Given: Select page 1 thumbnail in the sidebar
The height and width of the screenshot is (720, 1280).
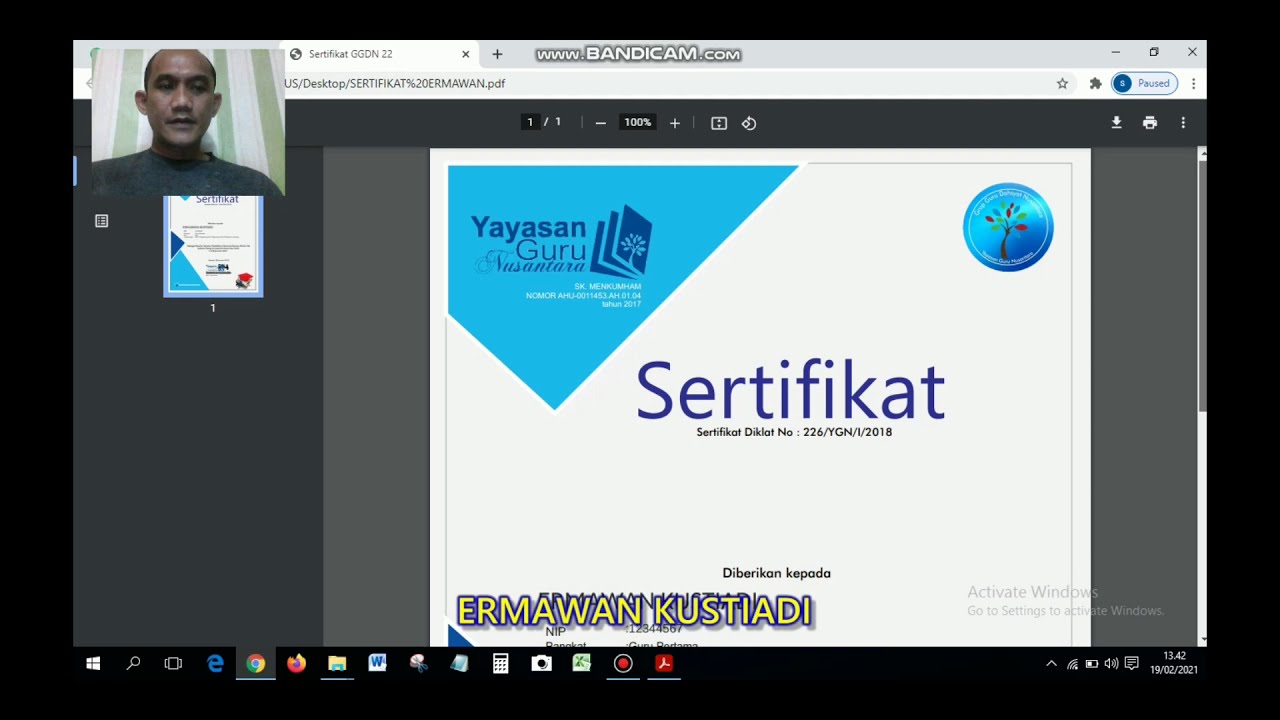Looking at the screenshot, I should tap(213, 246).
